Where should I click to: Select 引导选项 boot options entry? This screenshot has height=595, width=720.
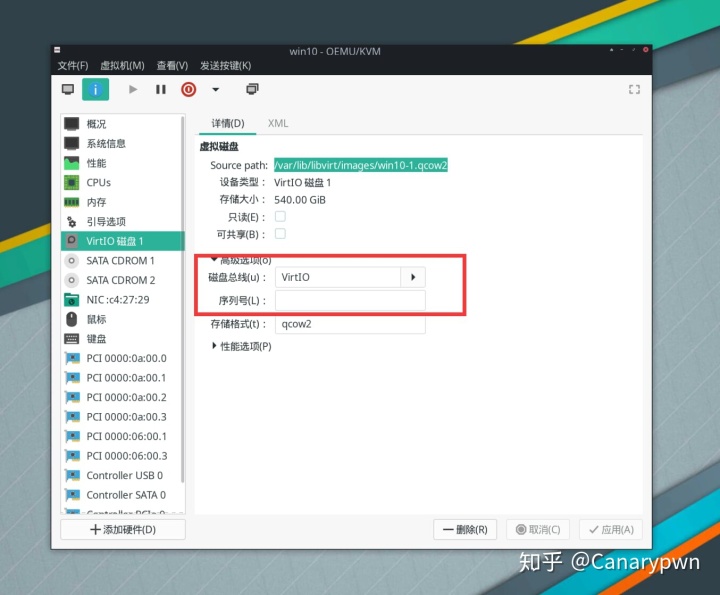coord(123,221)
